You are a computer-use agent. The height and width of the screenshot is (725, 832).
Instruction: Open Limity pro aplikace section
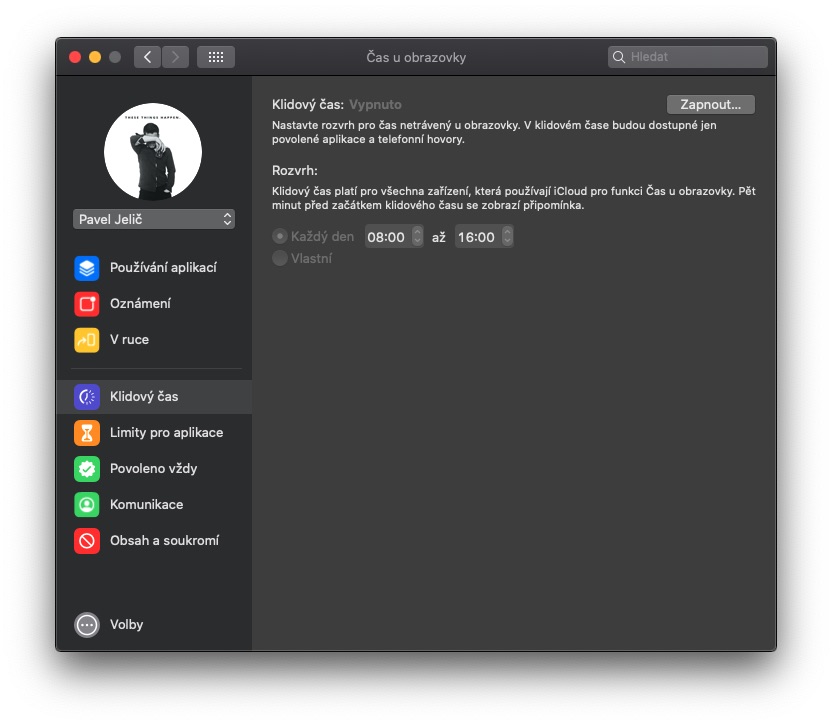pos(154,433)
